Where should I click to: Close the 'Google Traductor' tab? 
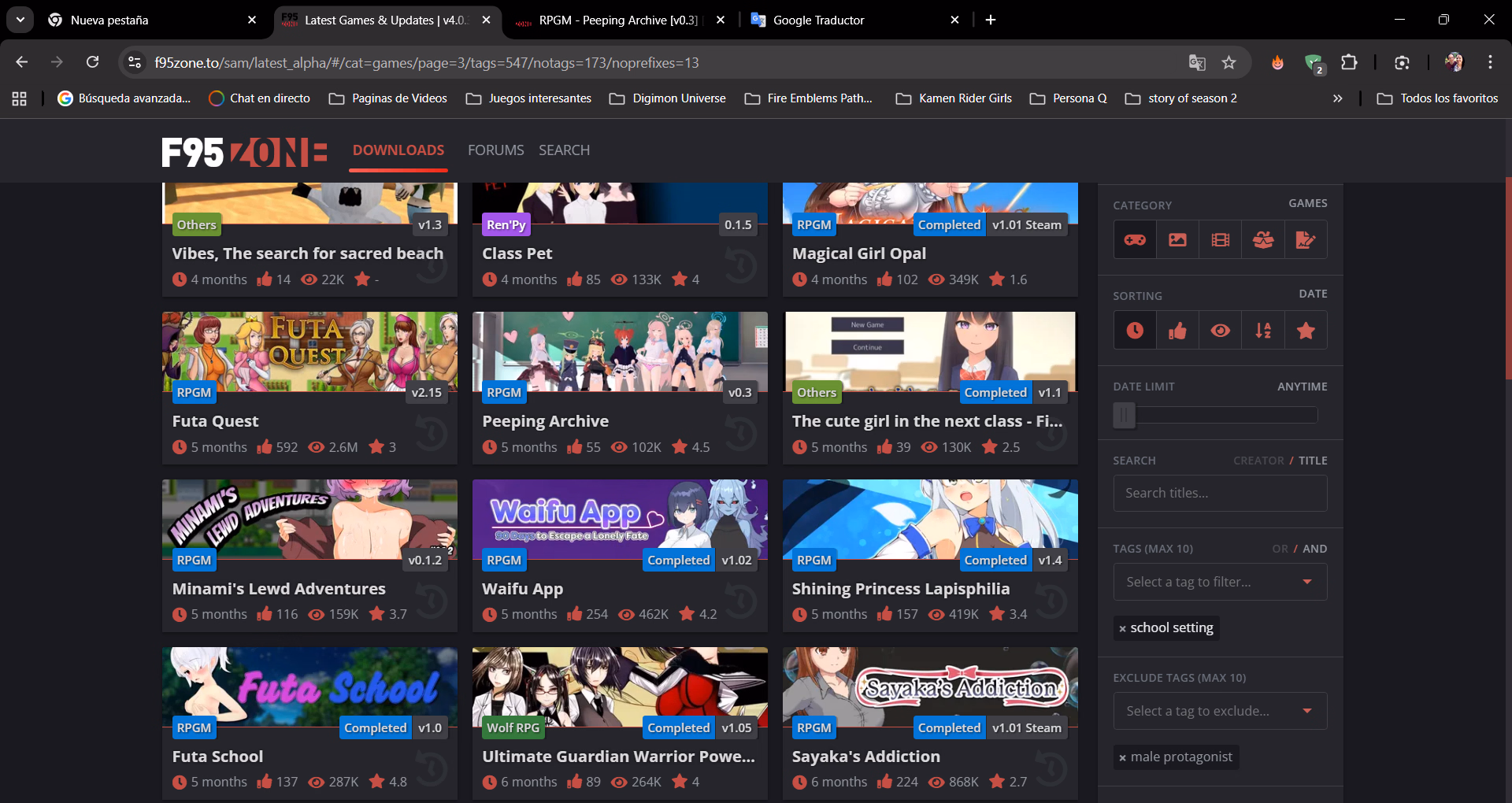[954, 20]
